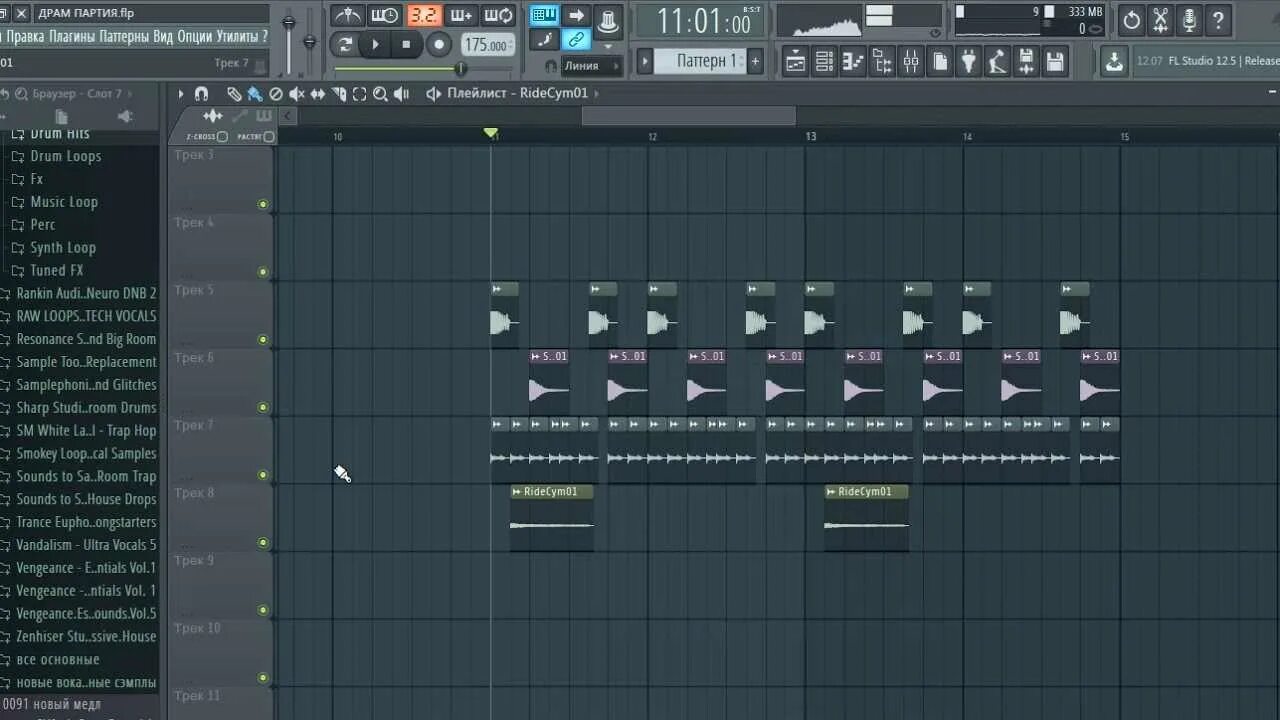
Task: Select the slip tool in playlist toolbar
Action: pyautogui.click(x=318, y=93)
